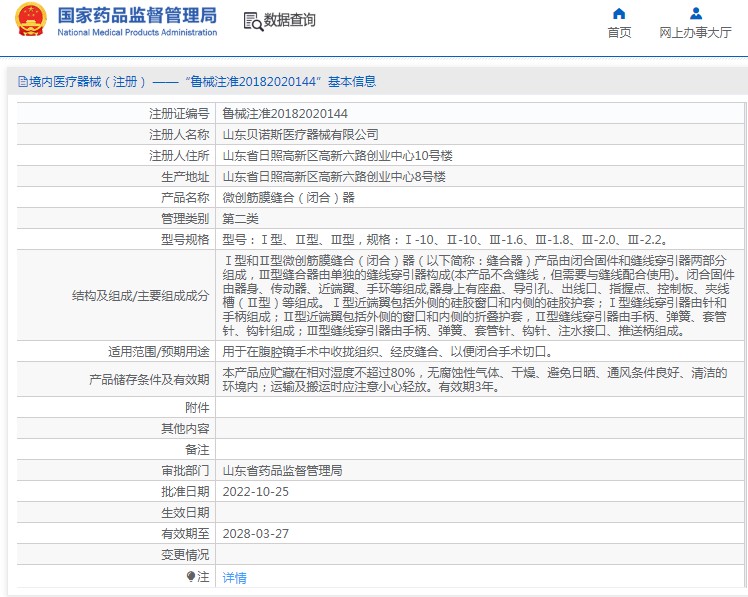Viewport: 748px width, 597px height.
Task: Click the 其他内容 label
Action: click(186, 429)
